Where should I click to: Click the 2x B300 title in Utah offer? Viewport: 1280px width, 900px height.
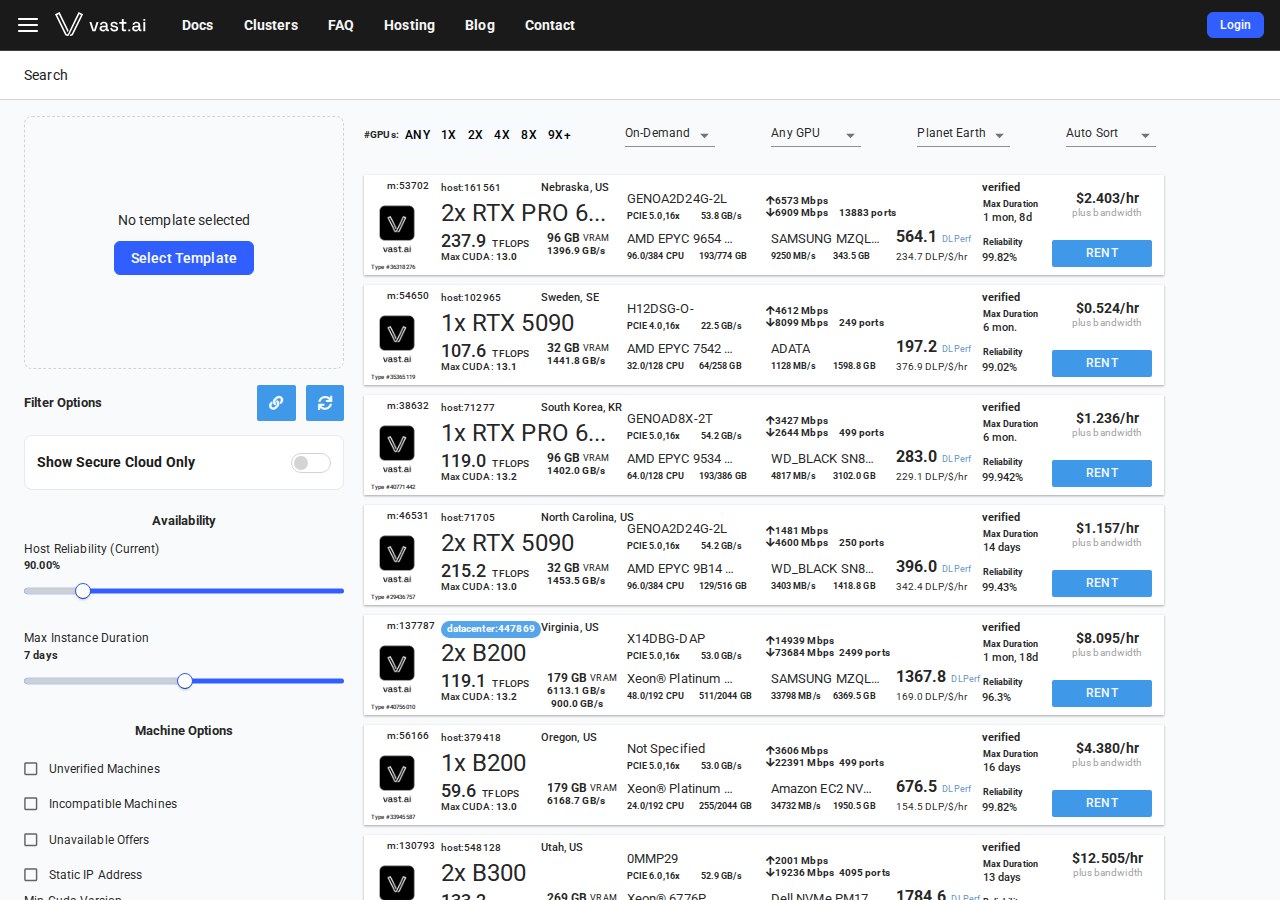[x=484, y=873]
